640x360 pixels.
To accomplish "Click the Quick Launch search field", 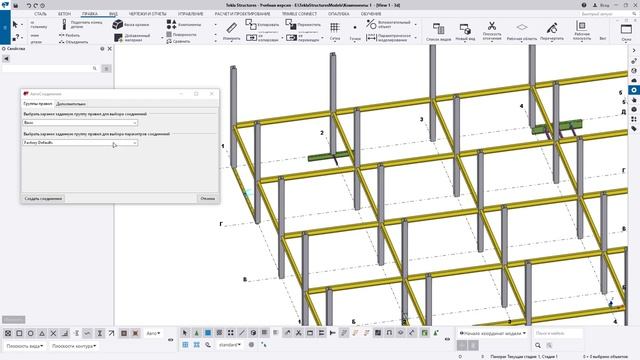I will click(x=608, y=14).
